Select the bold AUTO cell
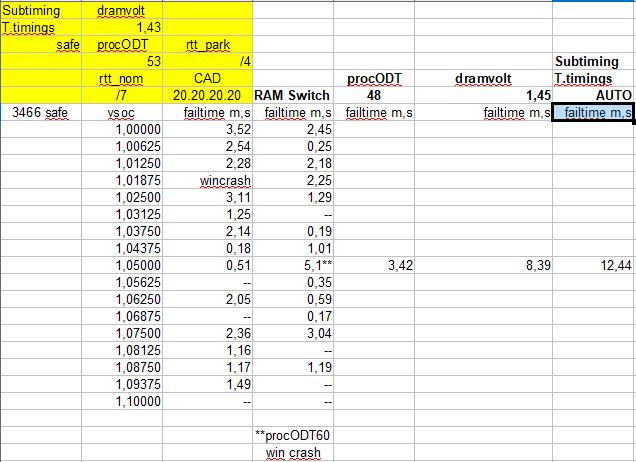 (593, 95)
